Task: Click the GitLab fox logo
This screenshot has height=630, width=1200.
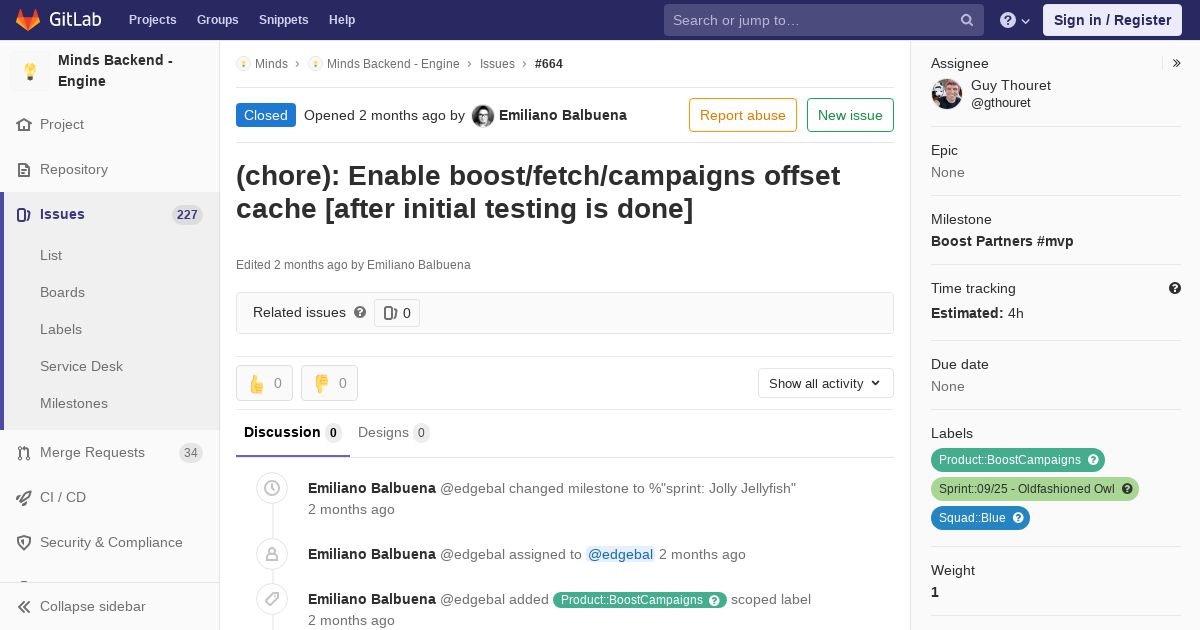Action: click(x=29, y=19)
